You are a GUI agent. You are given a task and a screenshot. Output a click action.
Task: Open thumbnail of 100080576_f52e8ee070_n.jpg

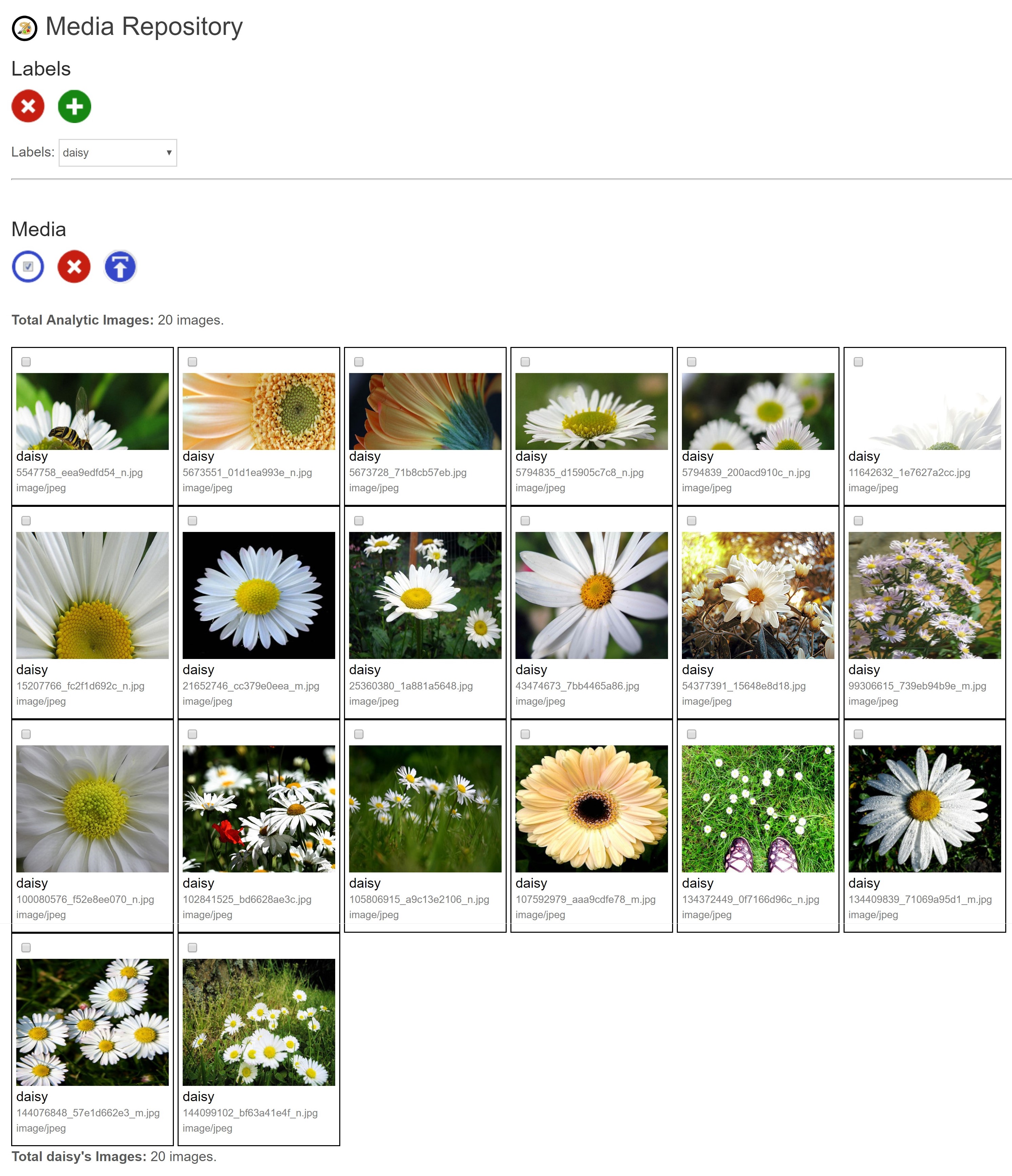tap(93, 809)
